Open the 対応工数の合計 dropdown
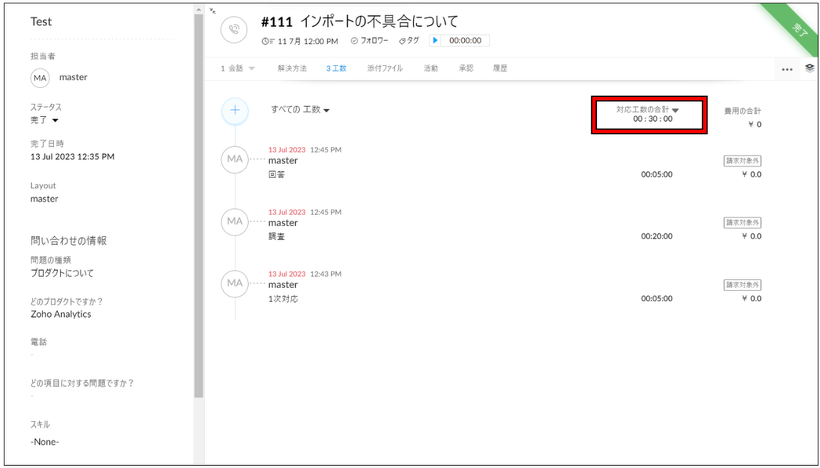 [676, 110]
